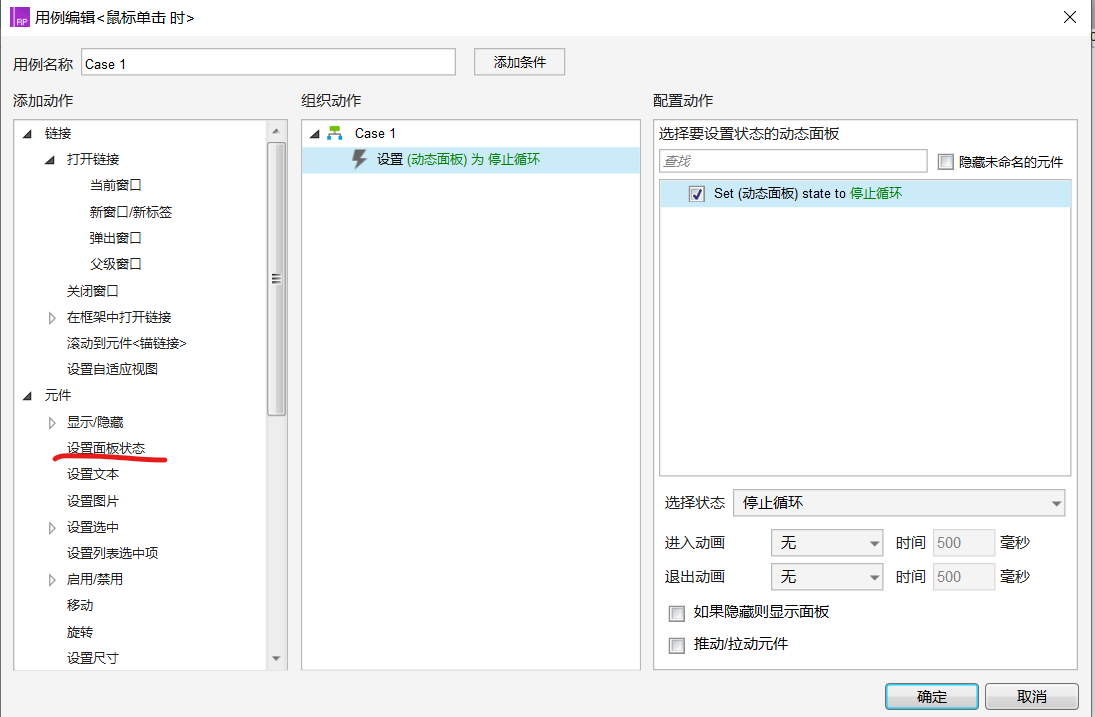Enable 推动/拉动元件 checkbox

click(677, 645)
